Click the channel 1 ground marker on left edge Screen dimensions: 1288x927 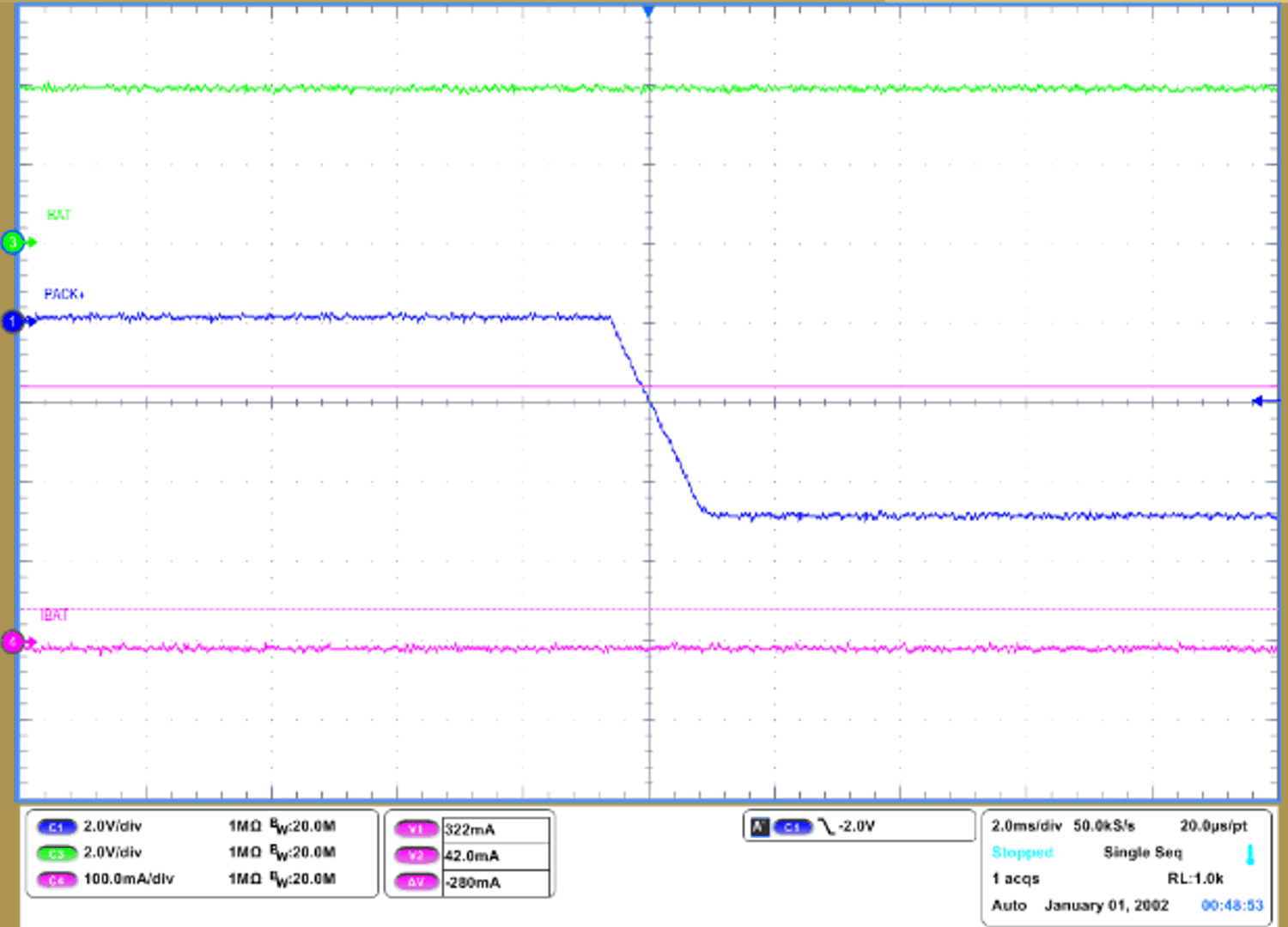click(14, 322)
